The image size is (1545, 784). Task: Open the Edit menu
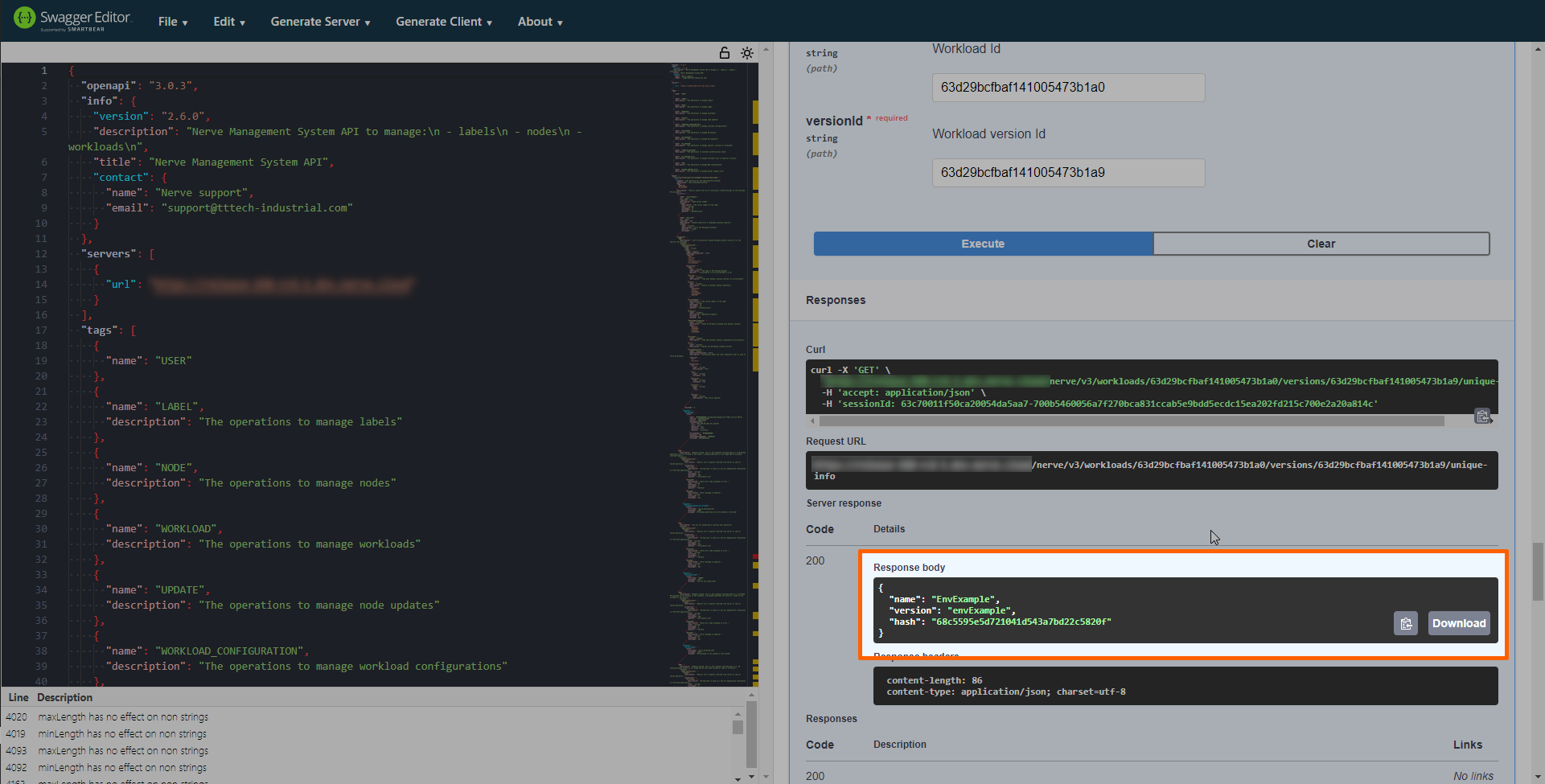coord(229,22)
